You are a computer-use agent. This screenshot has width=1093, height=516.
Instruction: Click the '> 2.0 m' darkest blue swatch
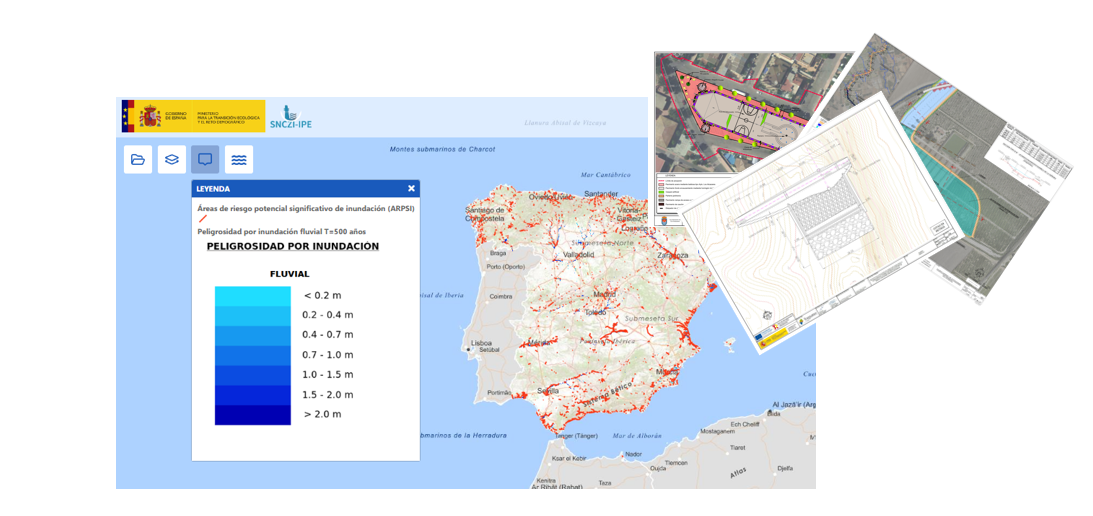(252, 414)
